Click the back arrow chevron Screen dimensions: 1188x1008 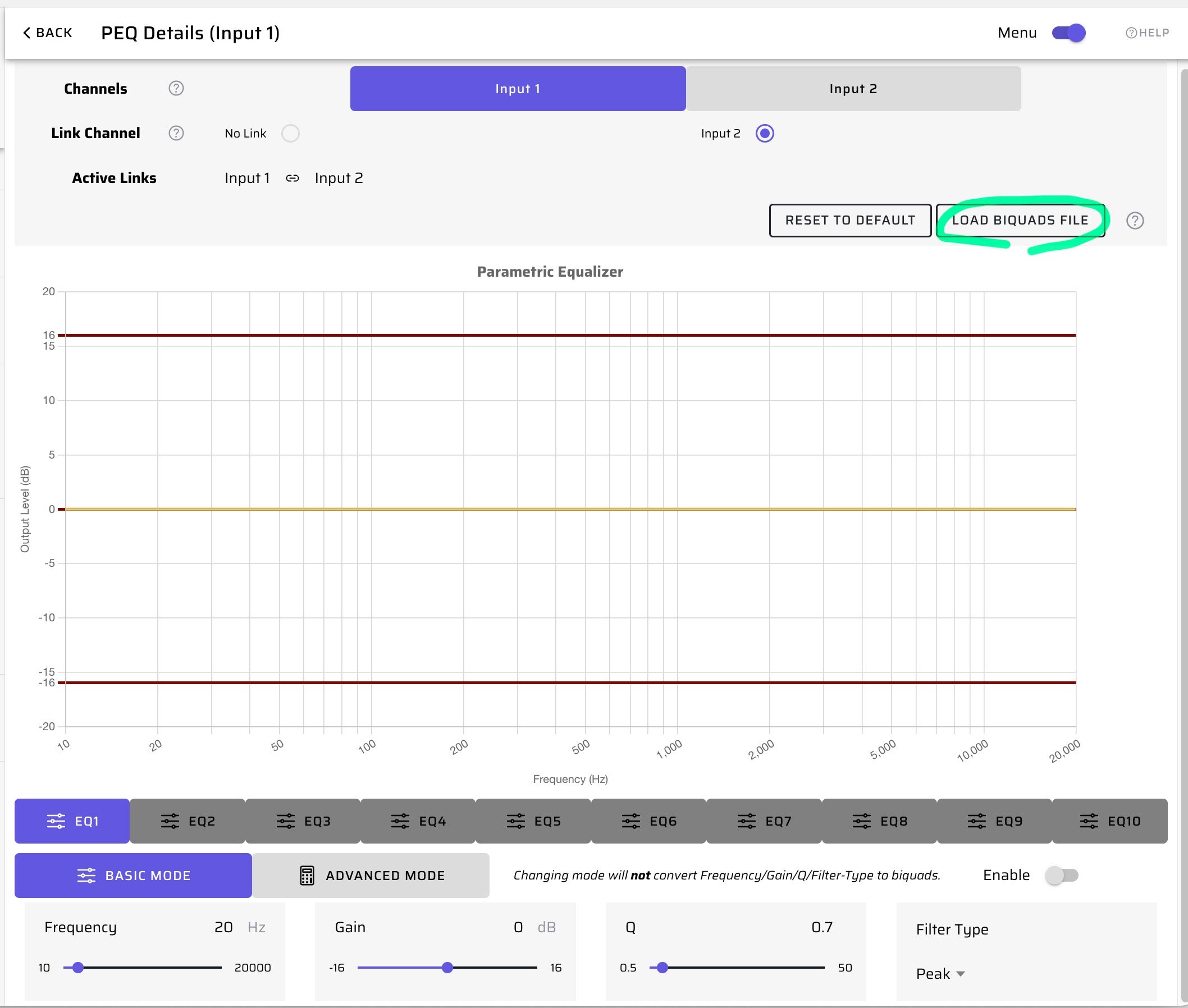pyautogui.click(x=26, y=33)
